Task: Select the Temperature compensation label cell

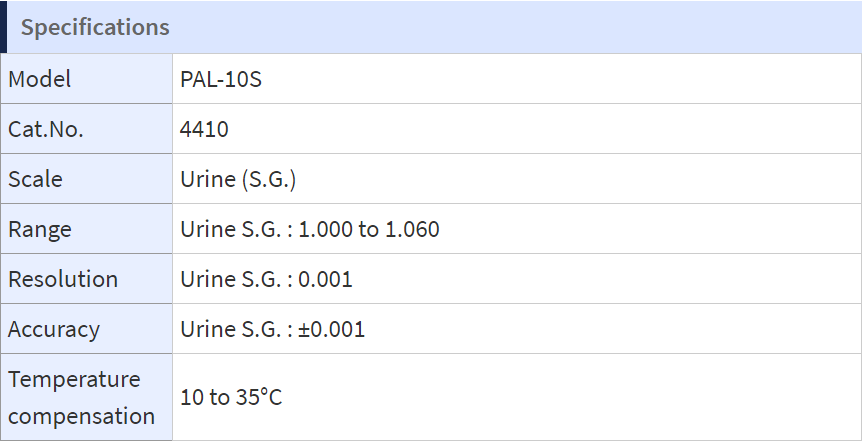Action: [87, 397]
